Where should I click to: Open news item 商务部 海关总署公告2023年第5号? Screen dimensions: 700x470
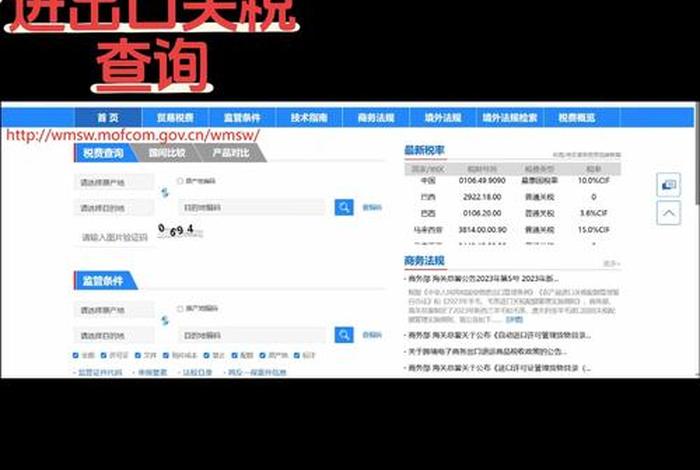(483, 279)
